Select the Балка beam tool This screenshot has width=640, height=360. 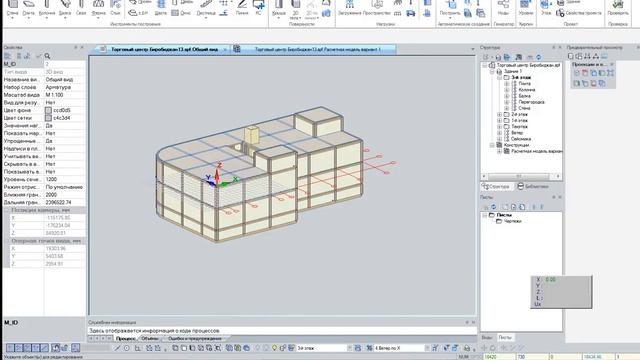tap(65, 8)
